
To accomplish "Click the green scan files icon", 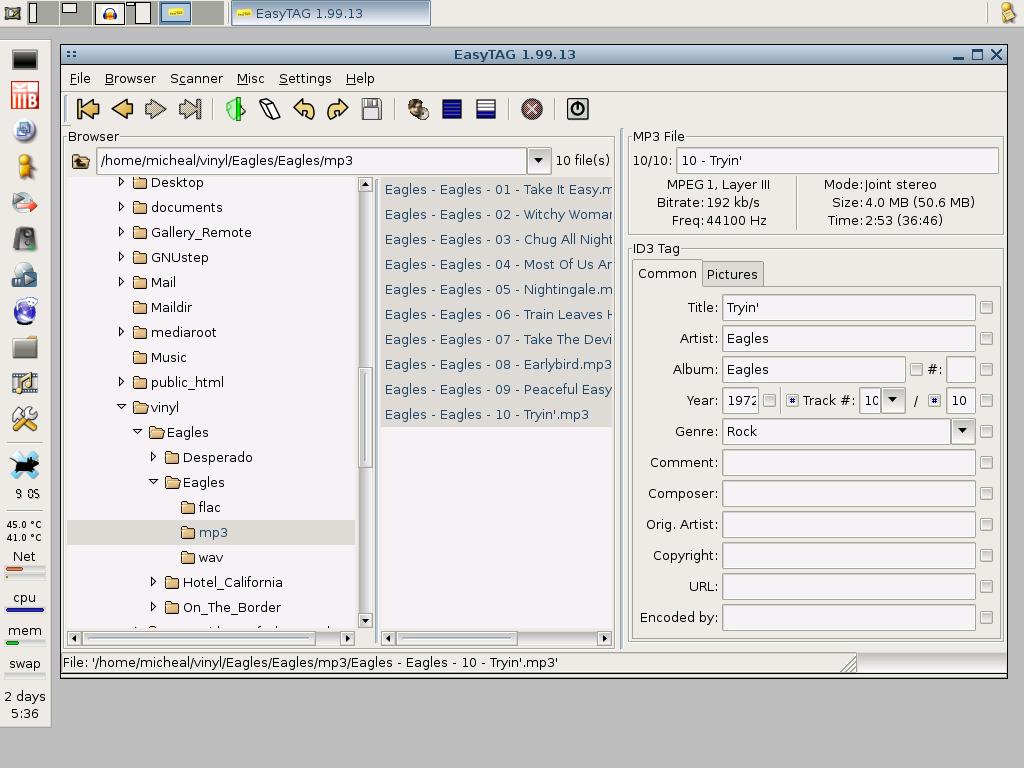I will pyautogui.click(x=236, y=109).
